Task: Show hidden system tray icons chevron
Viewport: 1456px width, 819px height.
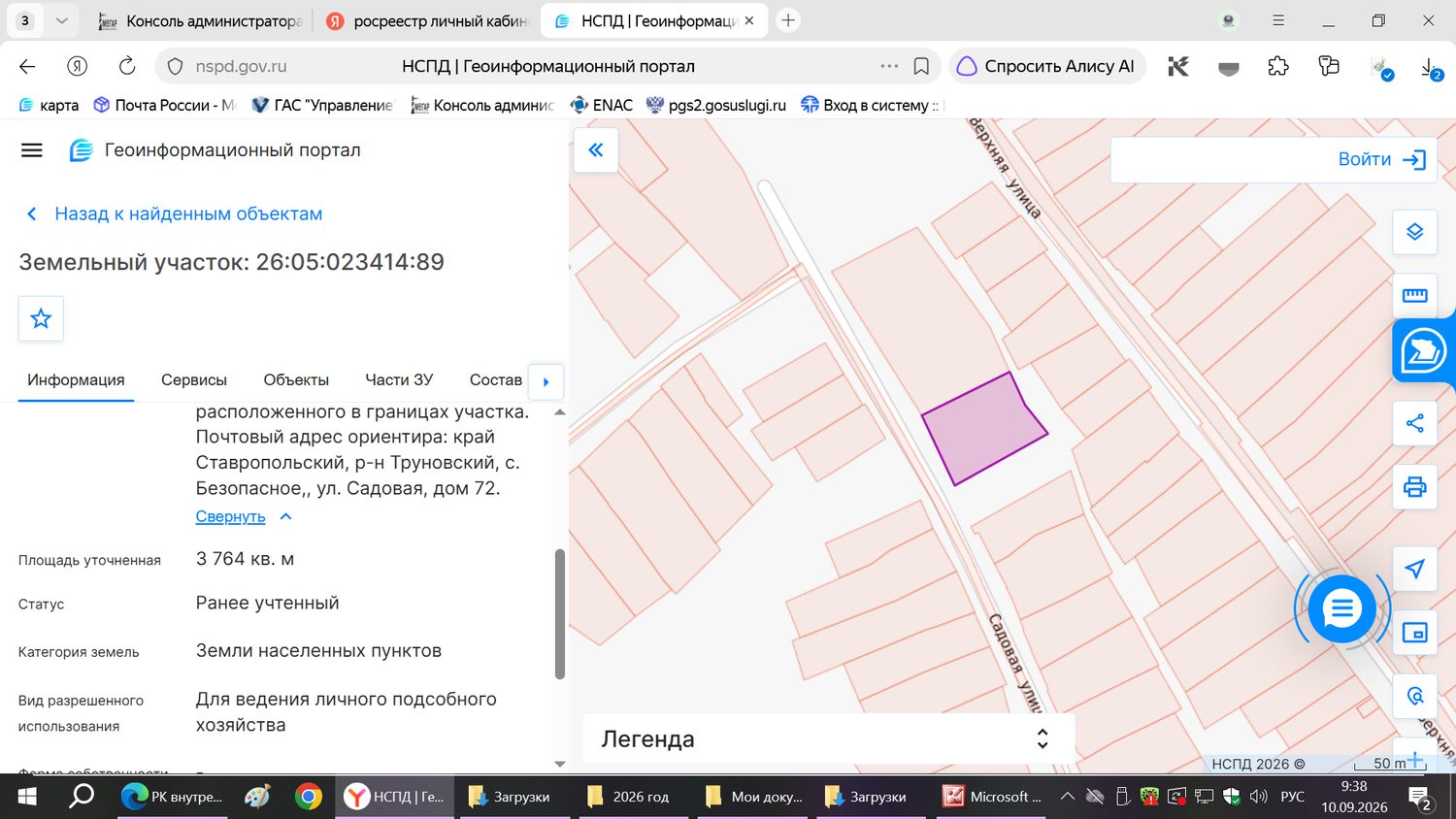Action: (x=1067, y=797)
